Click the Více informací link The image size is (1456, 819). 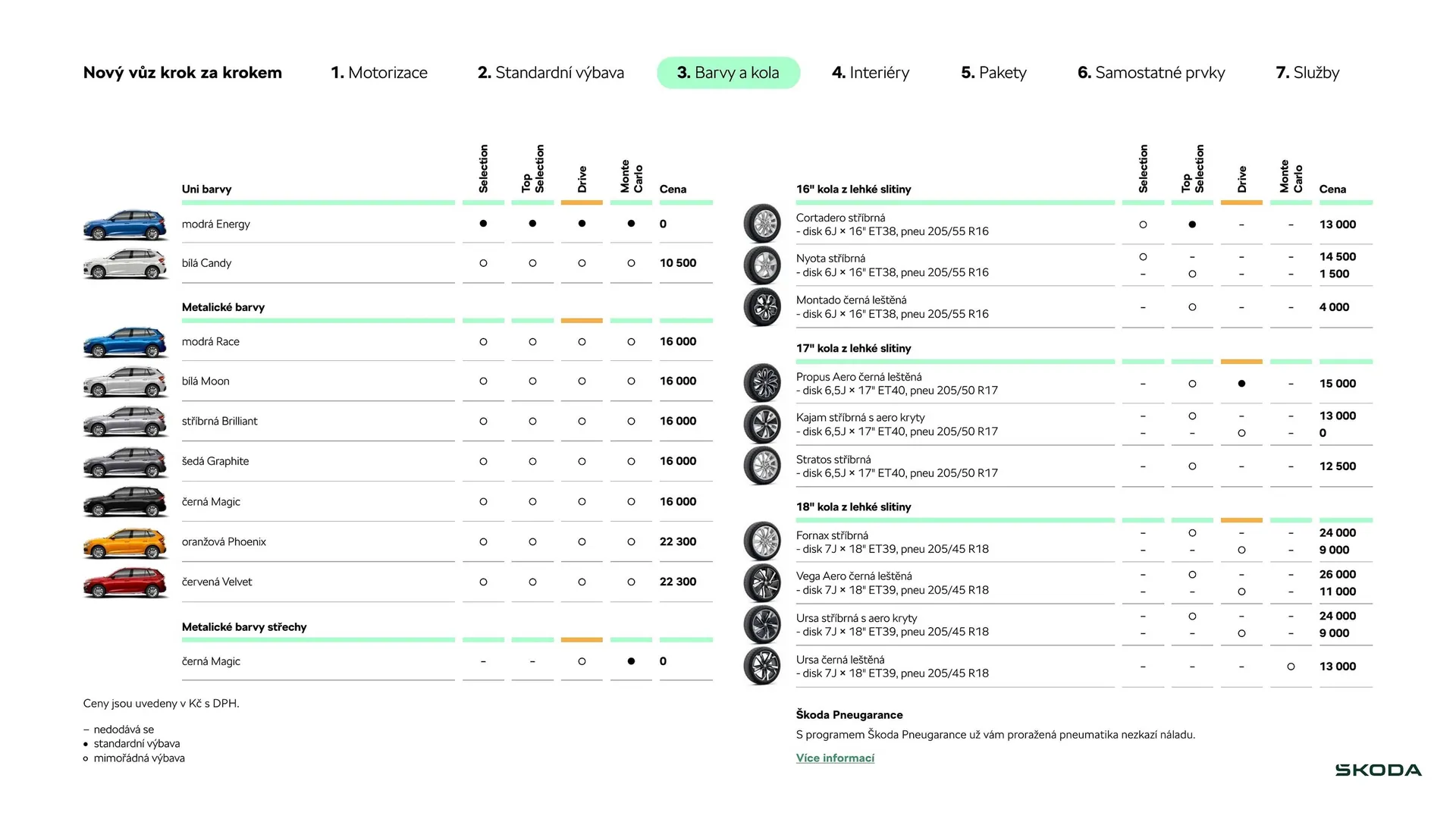coord(835,758)
